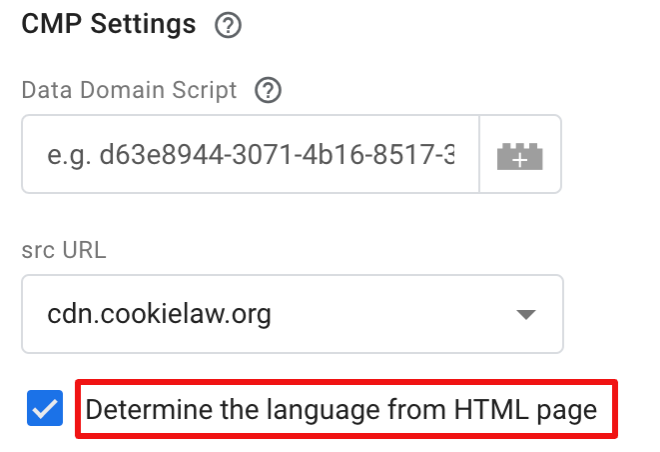Show info about CMP Settings section
The height and width of the screenshot is (452, 660).
(x=229, y=26)
